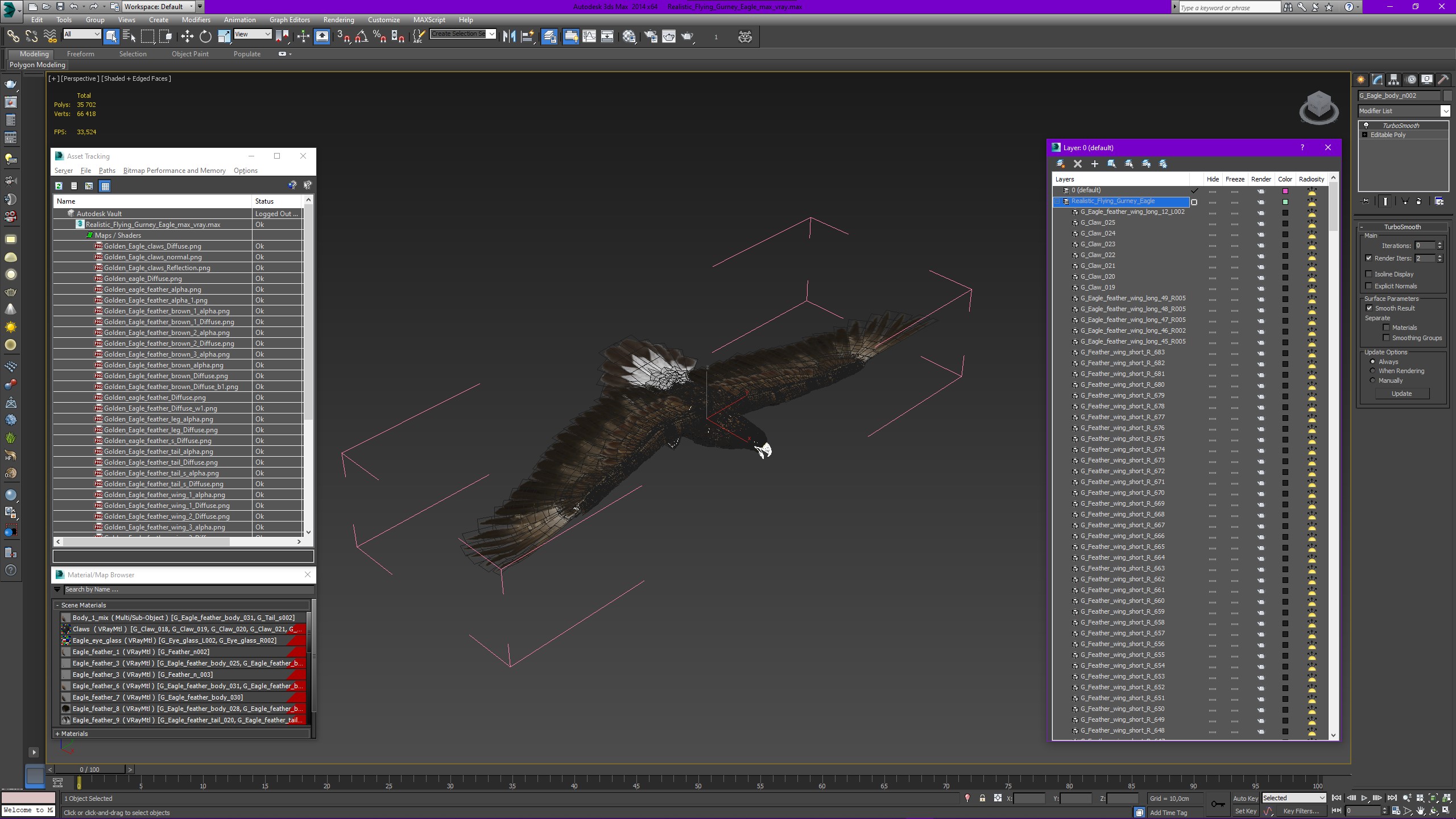The width and height of the screenshot is (1456, 819).
Task: Click the Select by Name toolbar icon
Action: 129,36
